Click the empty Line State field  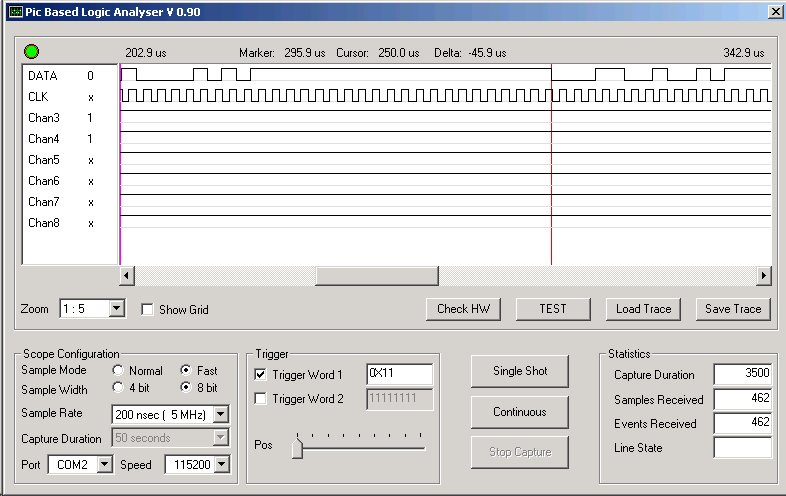743,447
